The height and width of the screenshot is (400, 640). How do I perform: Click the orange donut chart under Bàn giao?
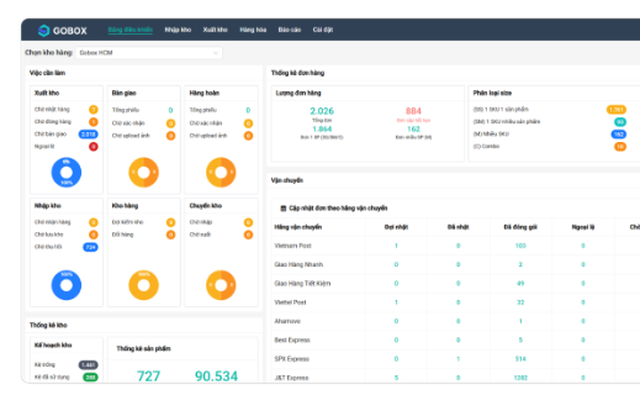click(x=143, y=173)
